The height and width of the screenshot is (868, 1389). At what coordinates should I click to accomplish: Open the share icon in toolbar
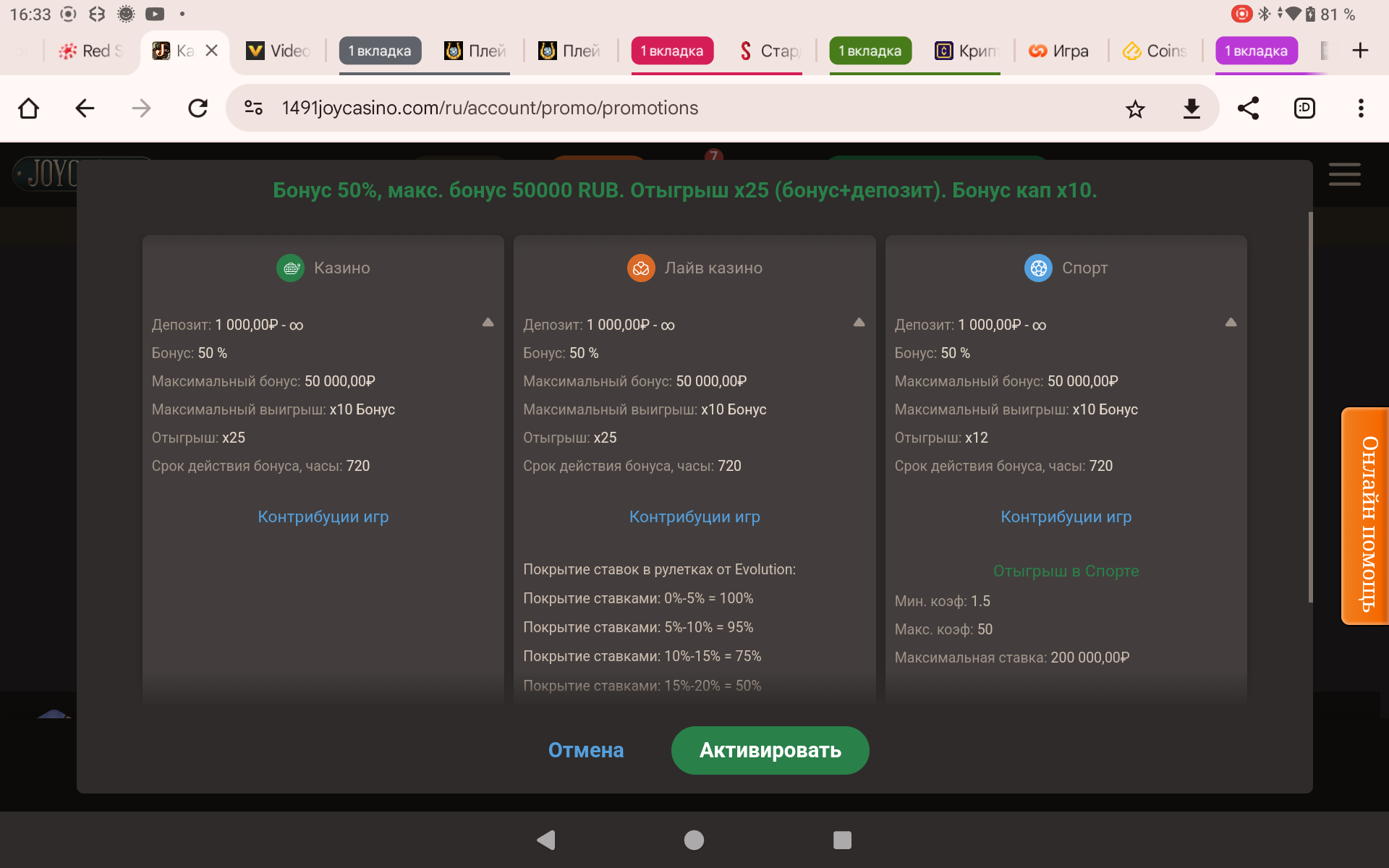1248,109
